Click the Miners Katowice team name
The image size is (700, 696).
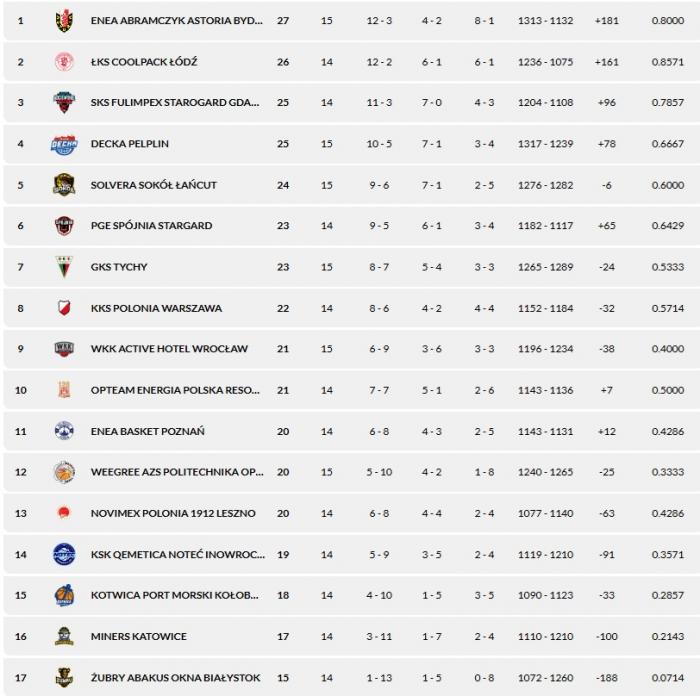(138, 636)
